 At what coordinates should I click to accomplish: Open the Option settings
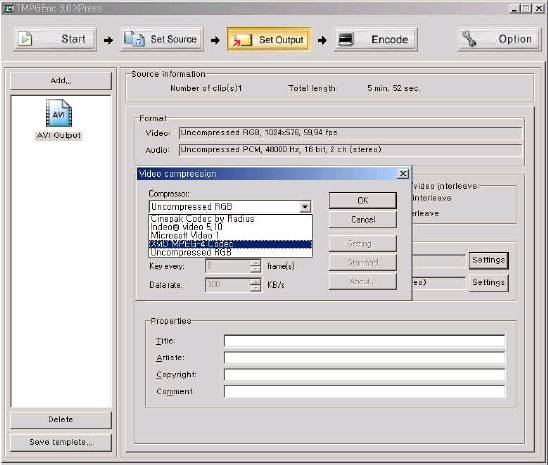tap(499, 39)
